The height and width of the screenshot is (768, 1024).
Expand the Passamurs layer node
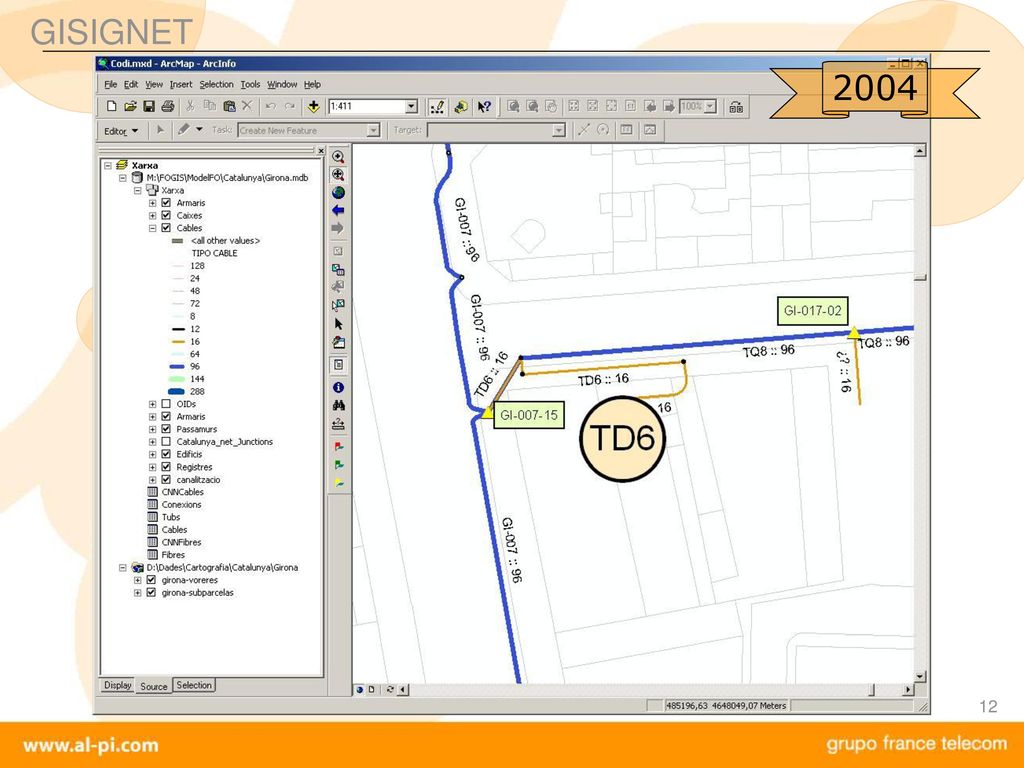point(152,430)
